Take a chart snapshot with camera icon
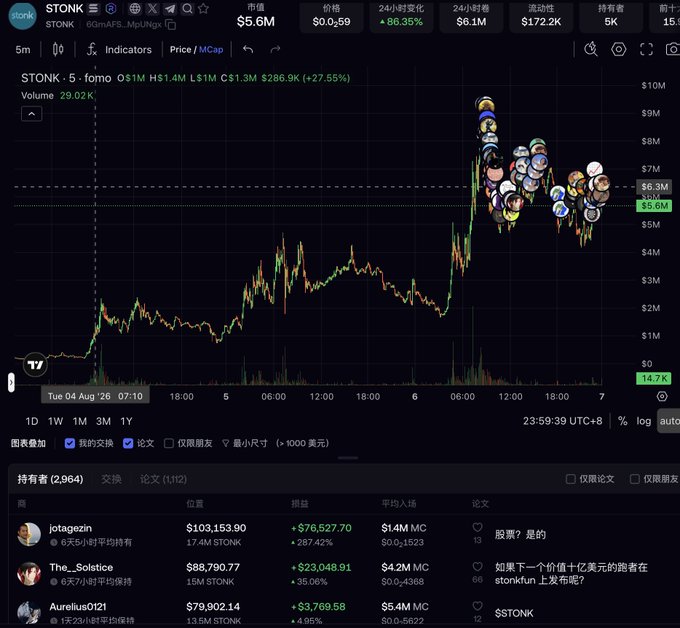The width and height of the screenshot is (680, 628). 673,49
